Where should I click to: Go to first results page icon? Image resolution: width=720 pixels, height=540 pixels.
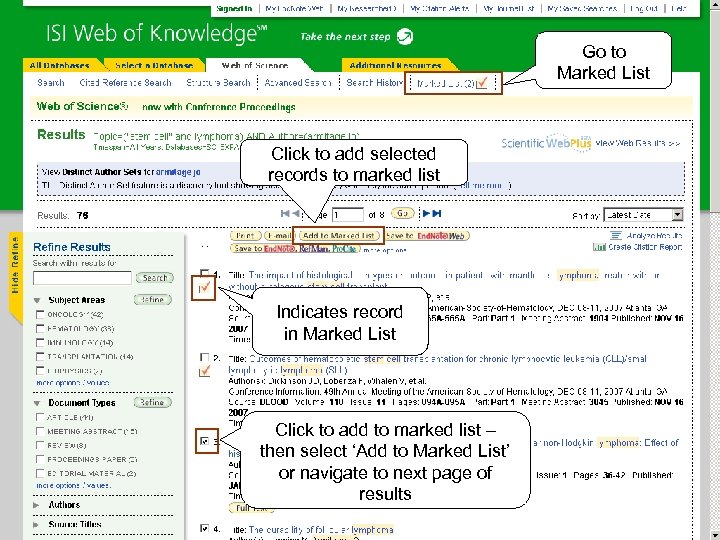pyautogui.click(x=285, y=213)
